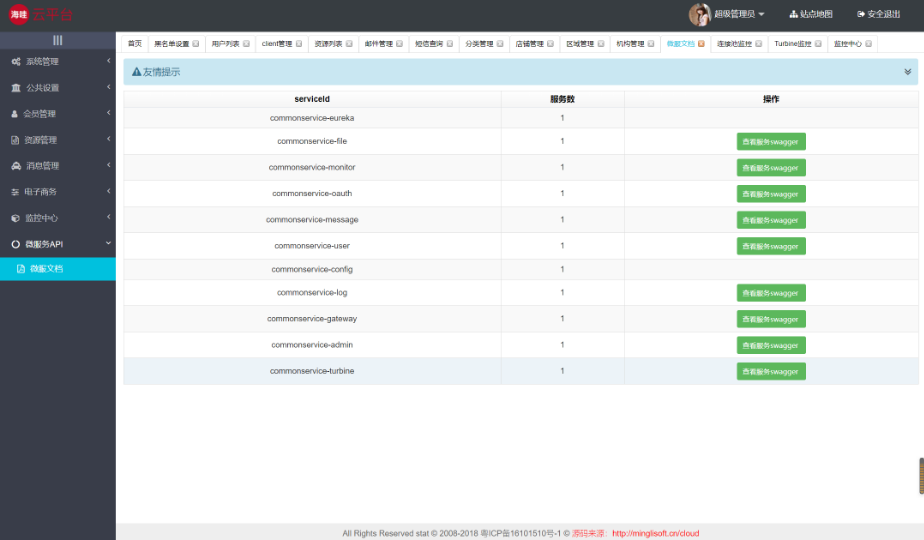View swagger for commonservice-message

[x=771, y=220]
